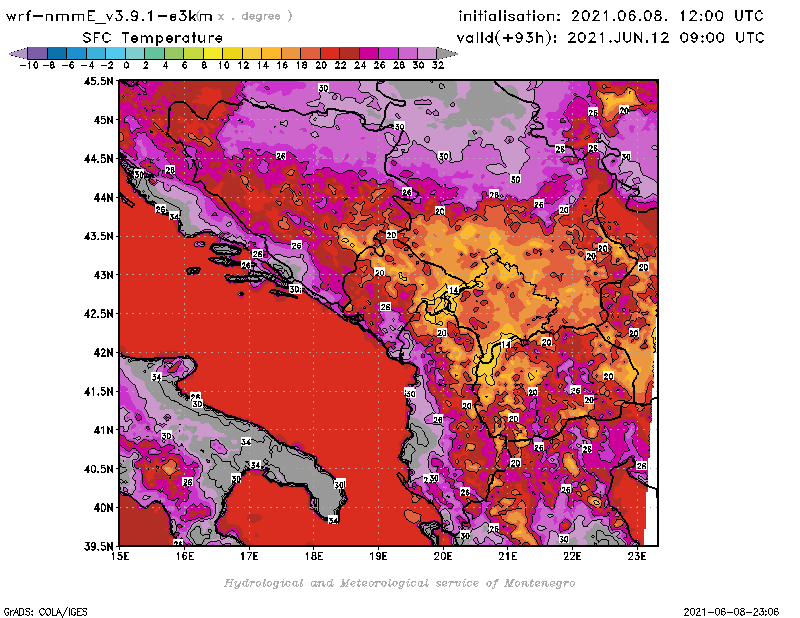This screenshot has height=618, width=800.
Task: Pick the green 2 to 4 legend swatch
Action: [x=155, y=53]
